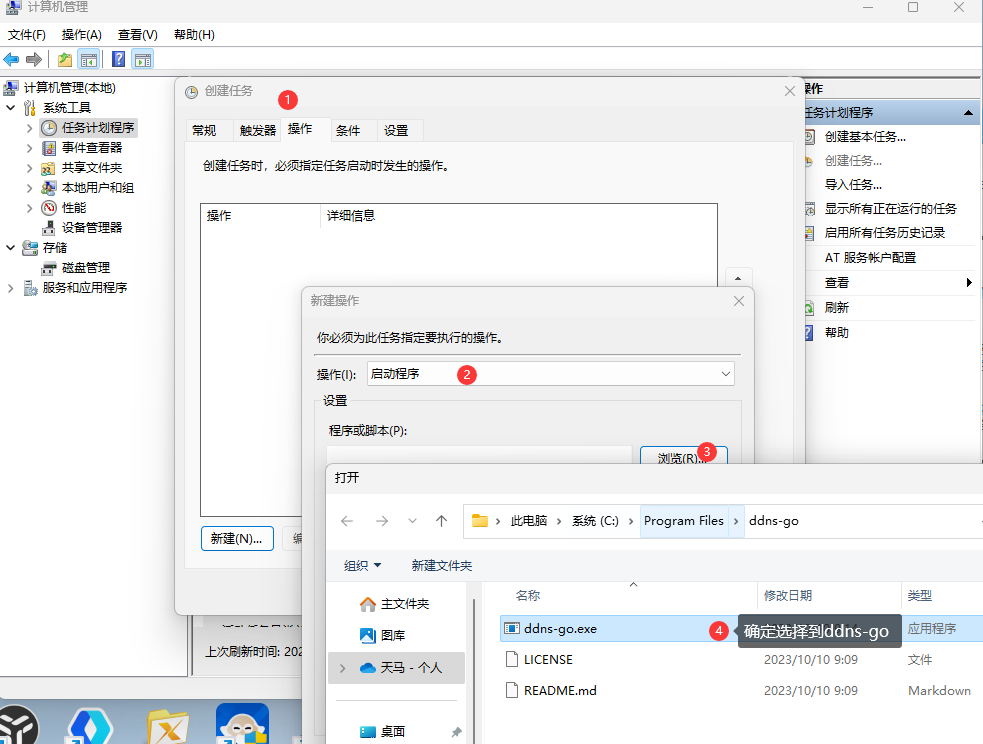Open the 文件(F) menu
983x744 pixels.
click(x=26, y=35)
